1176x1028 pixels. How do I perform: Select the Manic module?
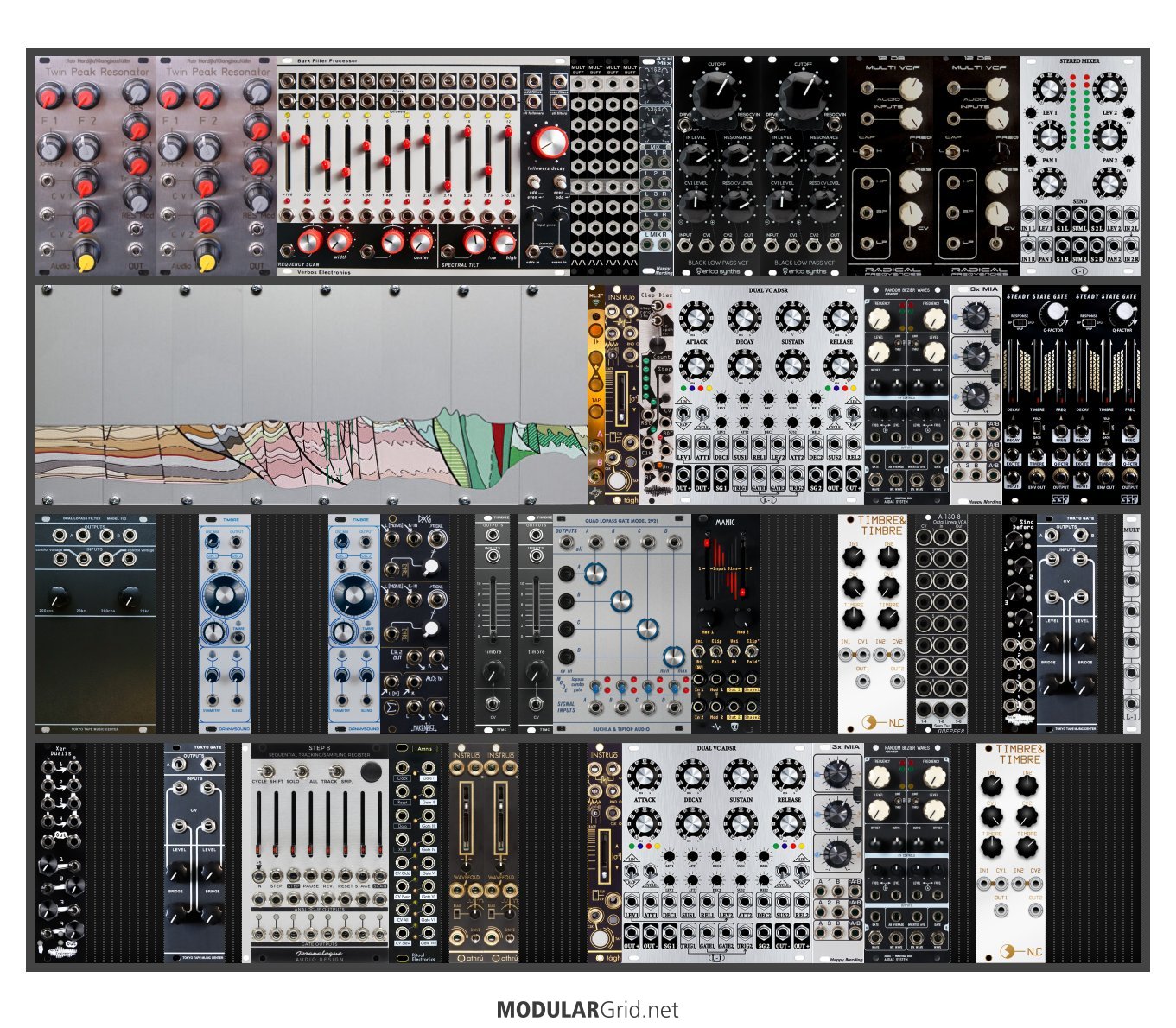pos(726,624)
